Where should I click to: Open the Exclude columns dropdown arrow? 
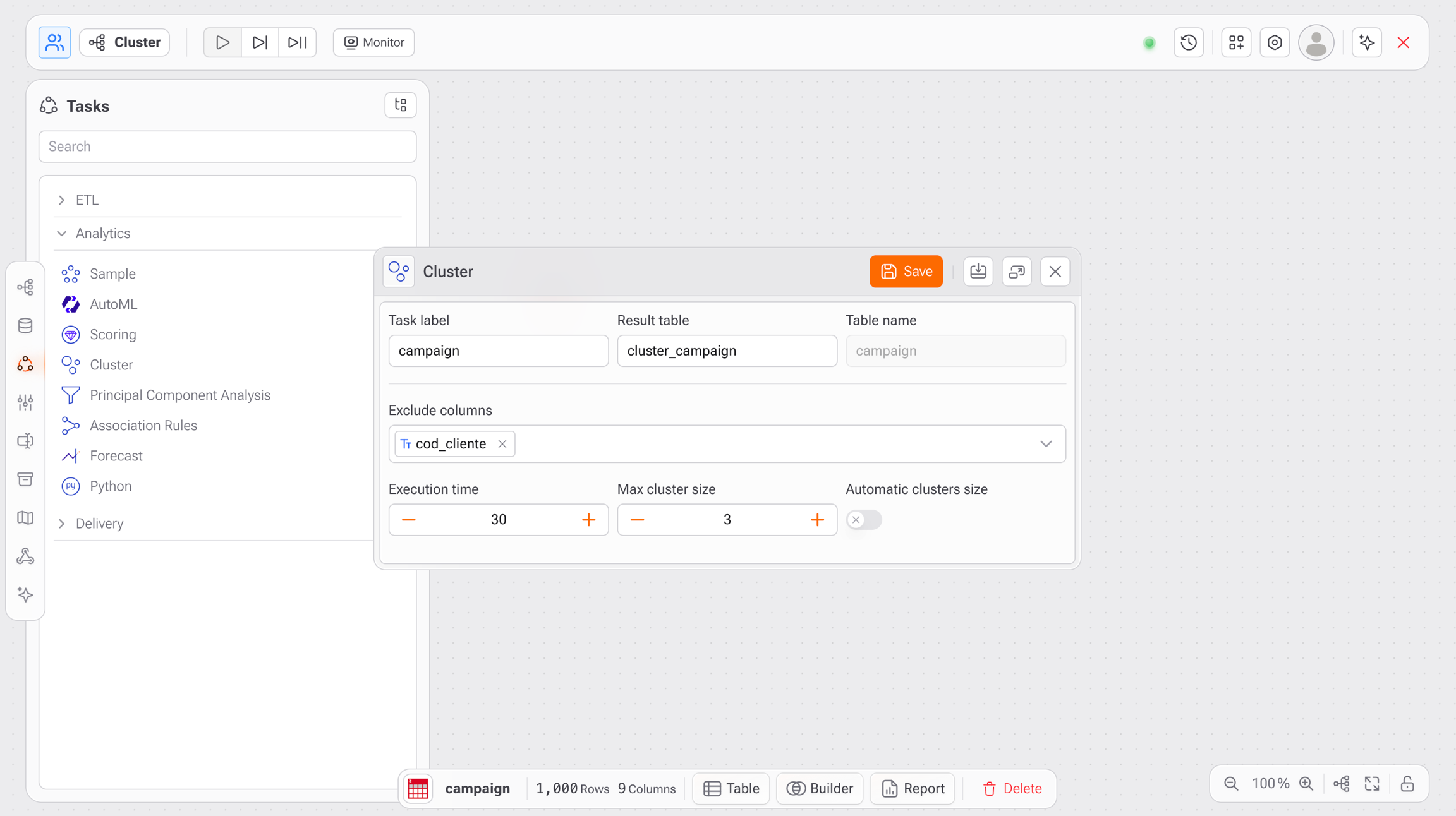point(1046,444)
